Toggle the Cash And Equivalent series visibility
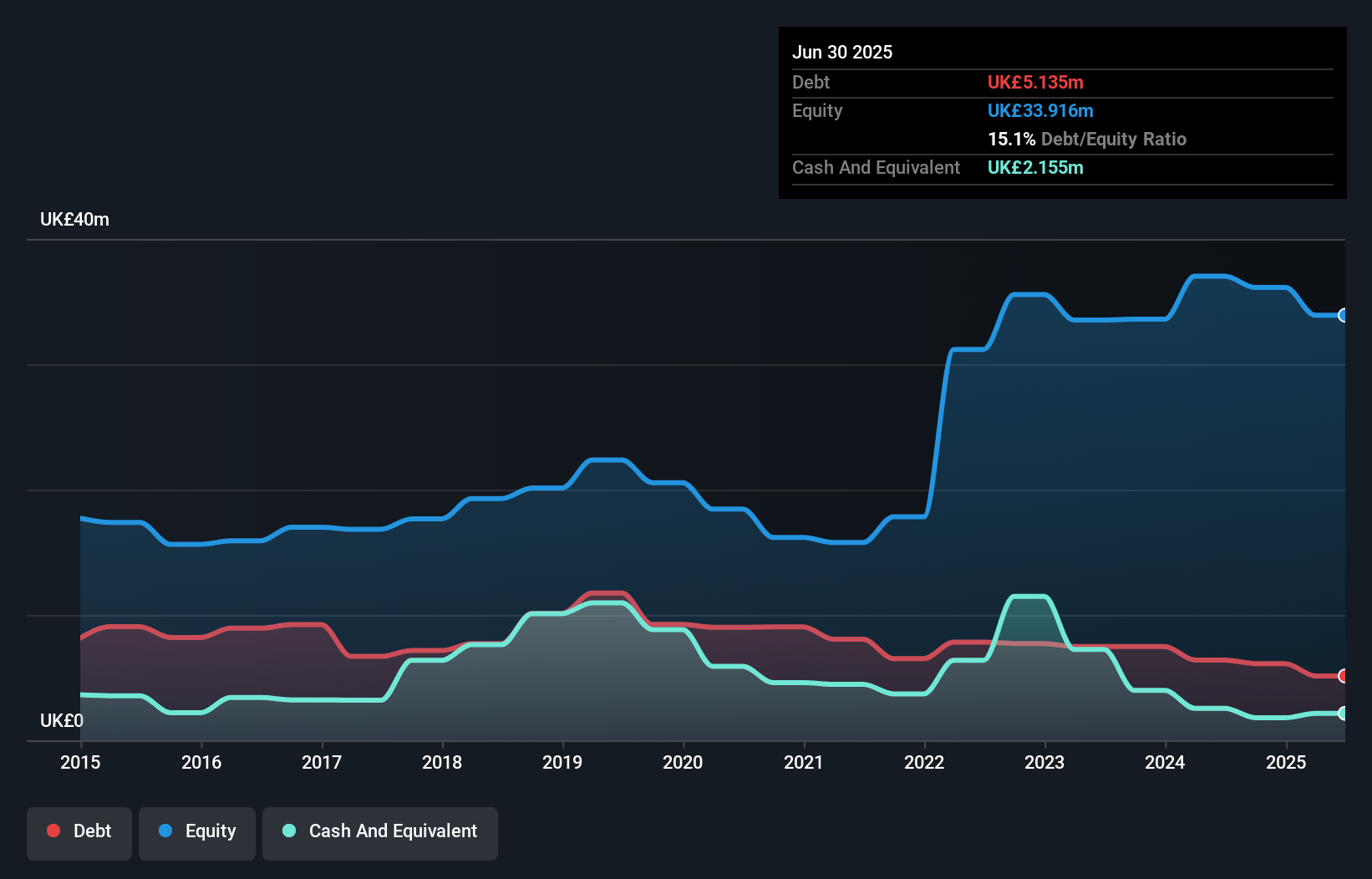 point(380,831)
